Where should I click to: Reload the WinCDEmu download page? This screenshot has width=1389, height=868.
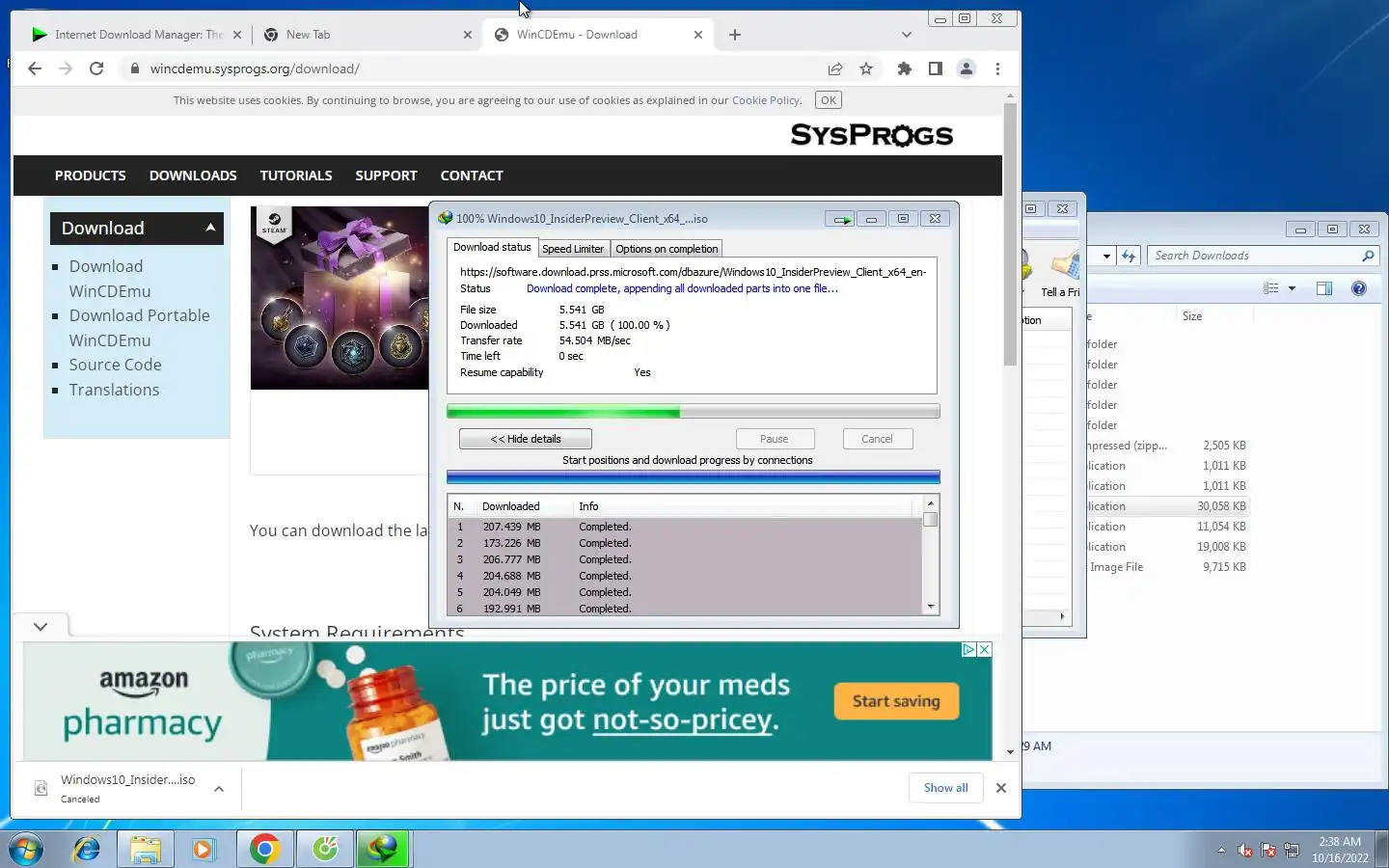tap(96, 68)
